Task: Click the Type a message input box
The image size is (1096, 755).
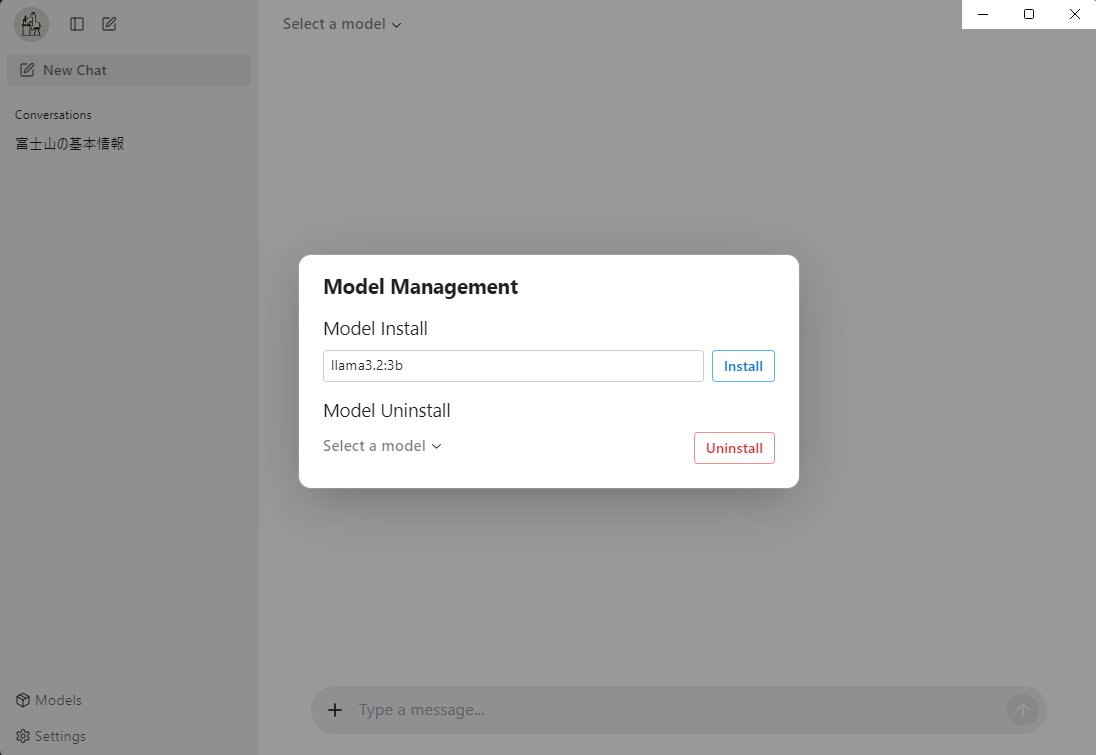Action: pyautogui.click(x=678, y=710)
